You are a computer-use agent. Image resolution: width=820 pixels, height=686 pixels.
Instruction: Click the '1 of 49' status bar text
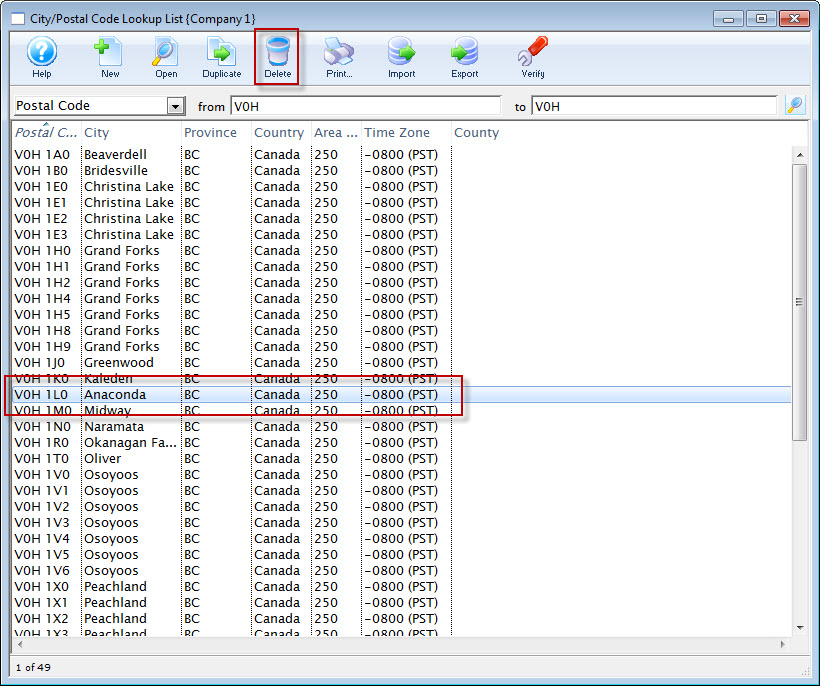click(x=33, y=667)
